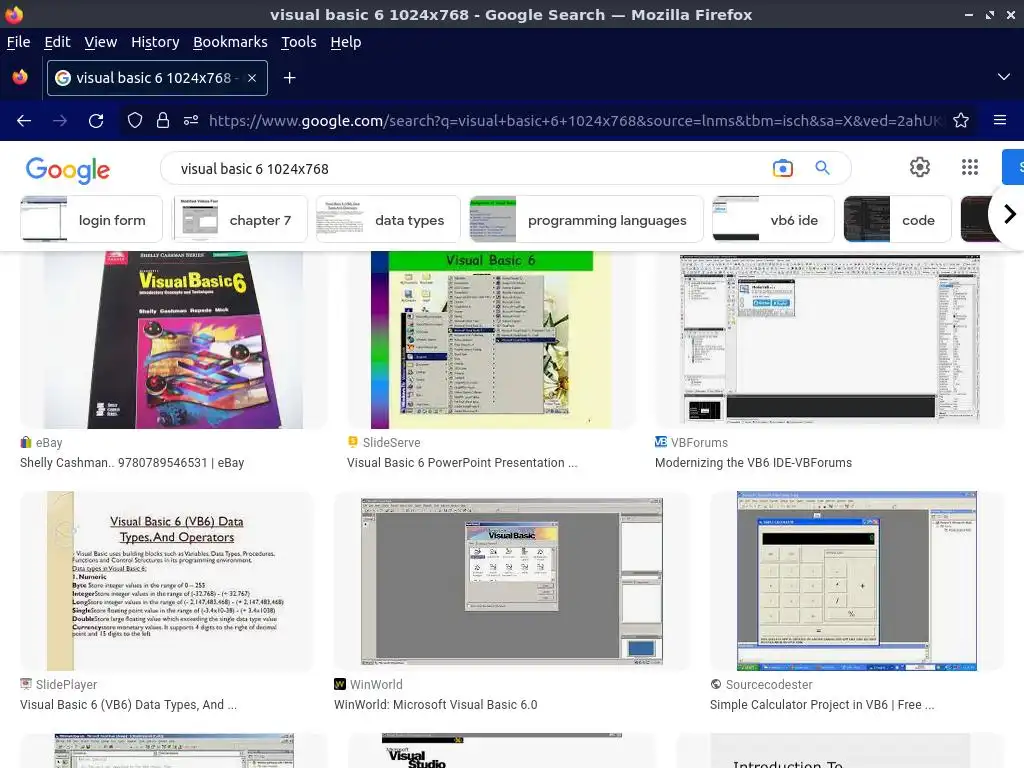Viewport: 1024px width, 768px height.
Task: Open the File menu
Action: (18, 42)
